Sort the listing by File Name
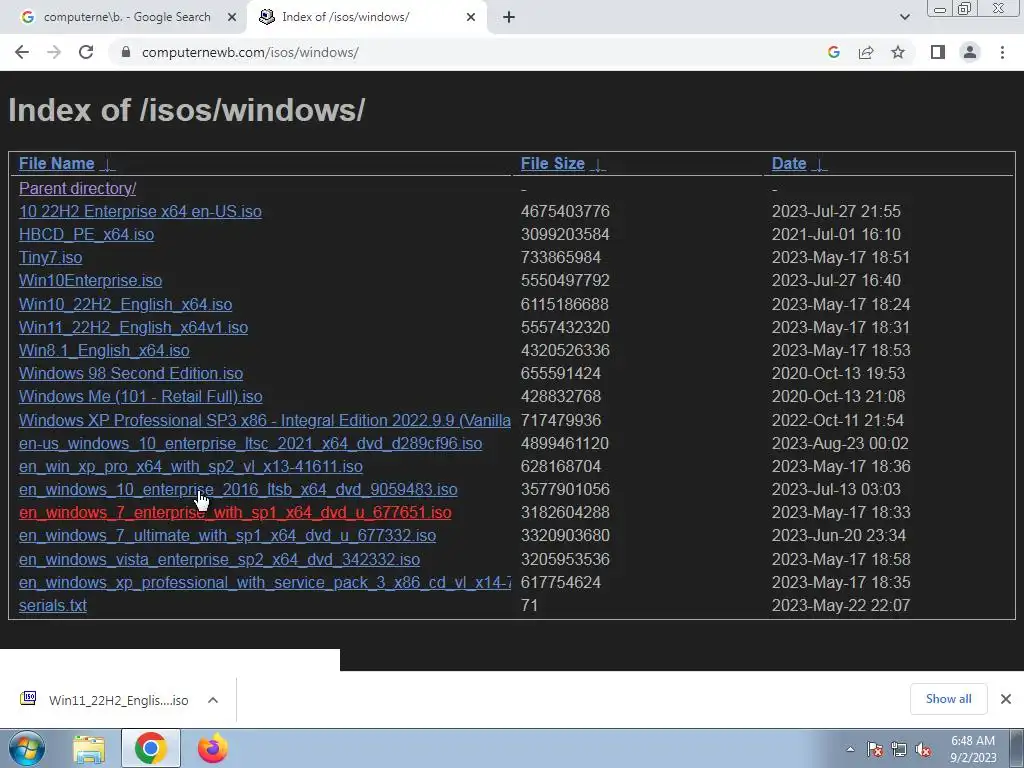The width and height of the screenshot is (1024, 768). tap(56, 163)
